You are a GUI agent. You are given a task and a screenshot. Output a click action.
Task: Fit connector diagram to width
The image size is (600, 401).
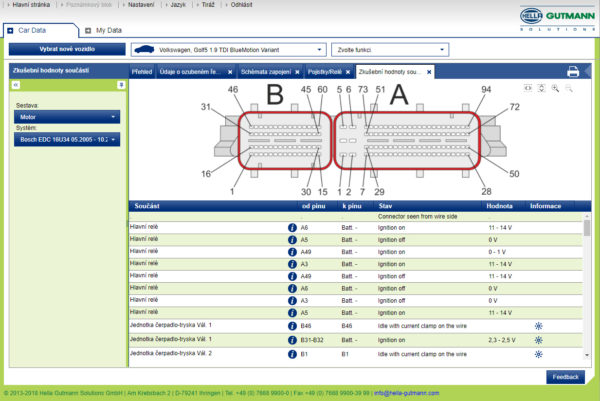(x=528, y=88)
